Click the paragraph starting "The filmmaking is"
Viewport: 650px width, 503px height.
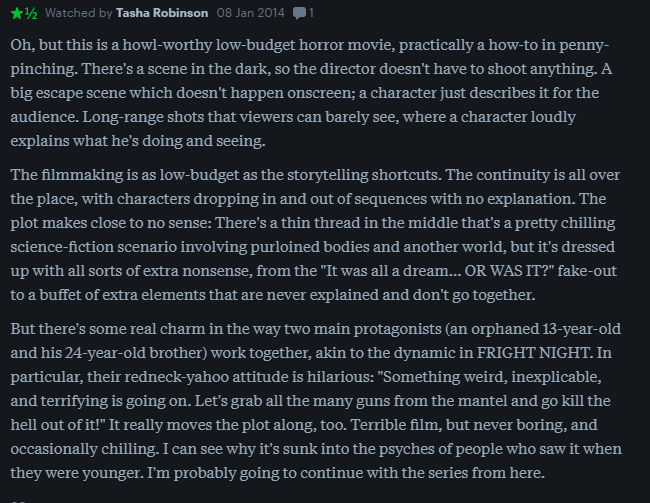[316, 235]
